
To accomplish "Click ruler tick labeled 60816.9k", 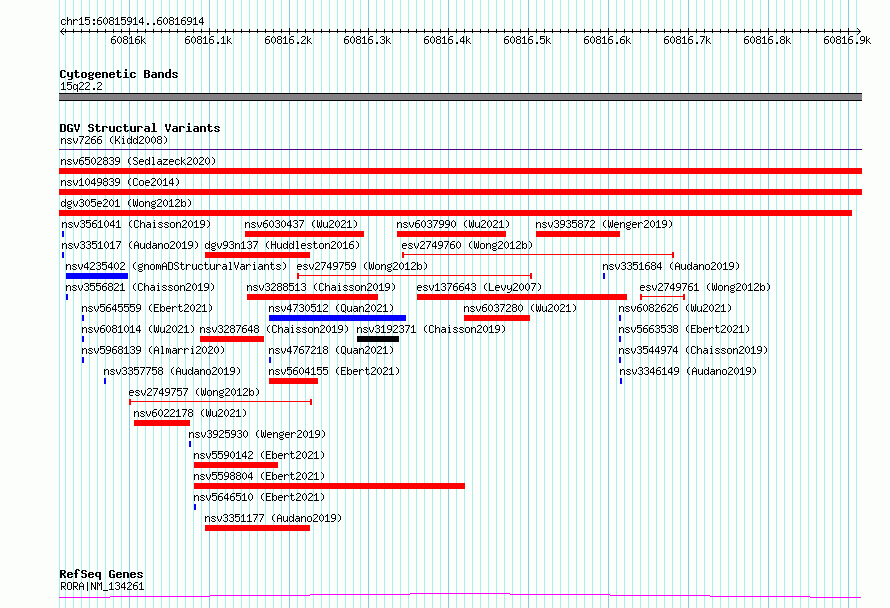I will click(847, 40).
